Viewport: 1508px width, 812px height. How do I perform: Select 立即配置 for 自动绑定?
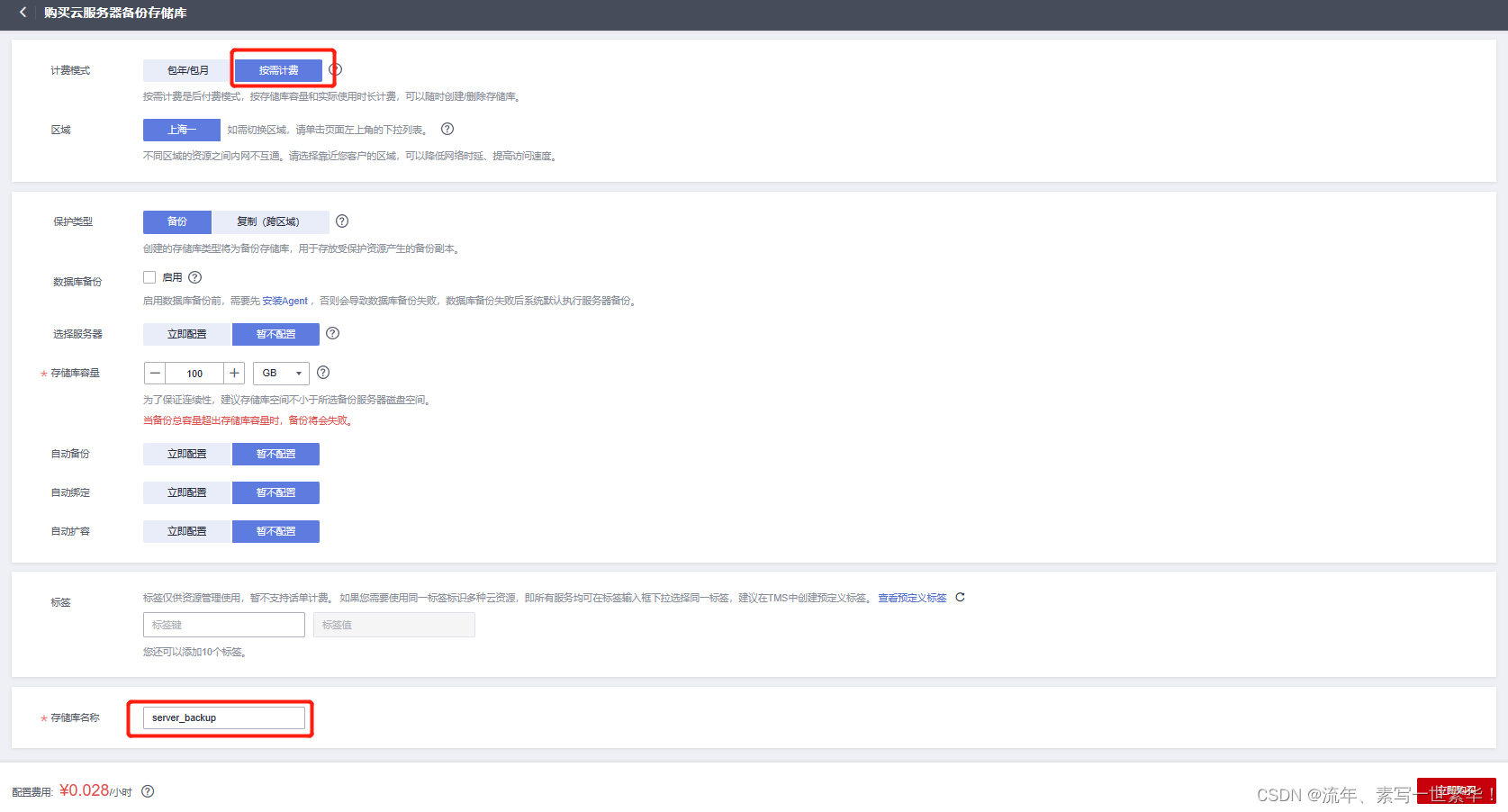[x=187, y=492]
